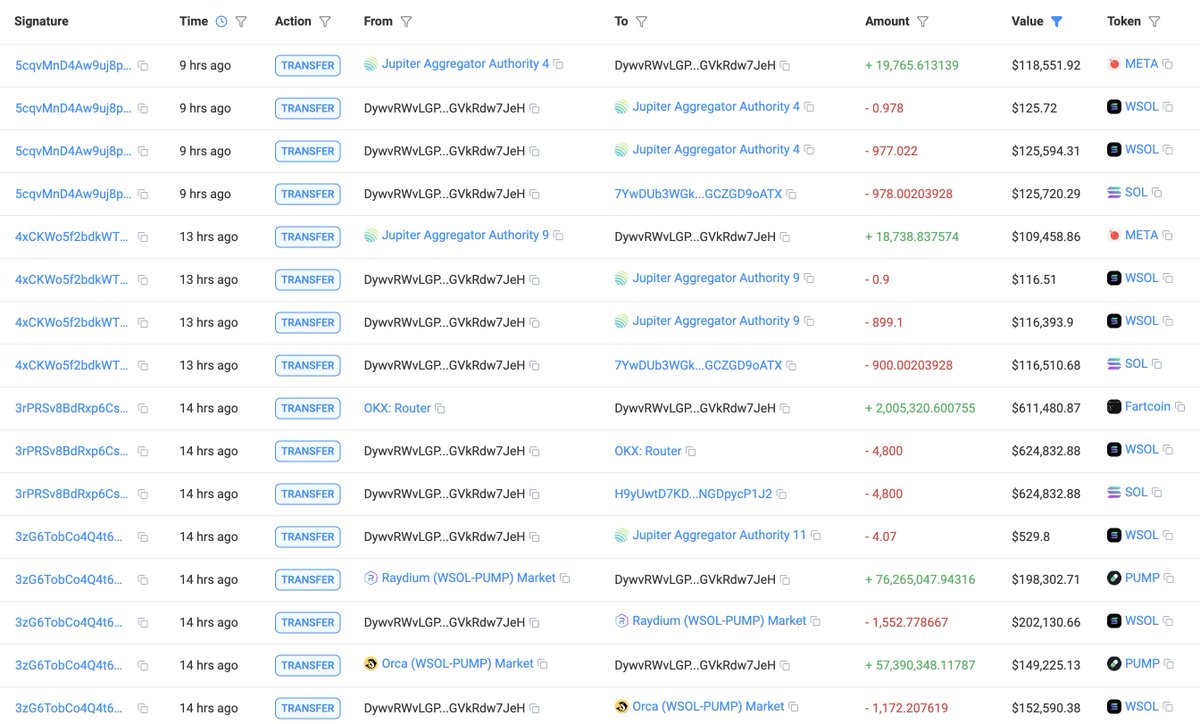Open the Action column filter
1200x724 pixels.
click(322, 21)
